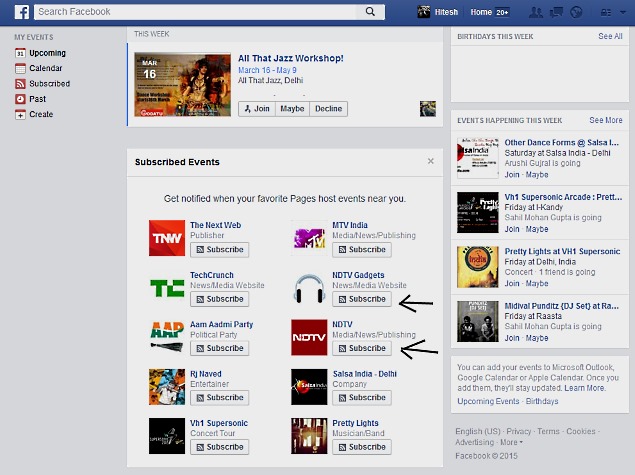Join Pretty Lights at VH1 Supersonic
This screenshot has height=475, width=635.
point(512,283)
